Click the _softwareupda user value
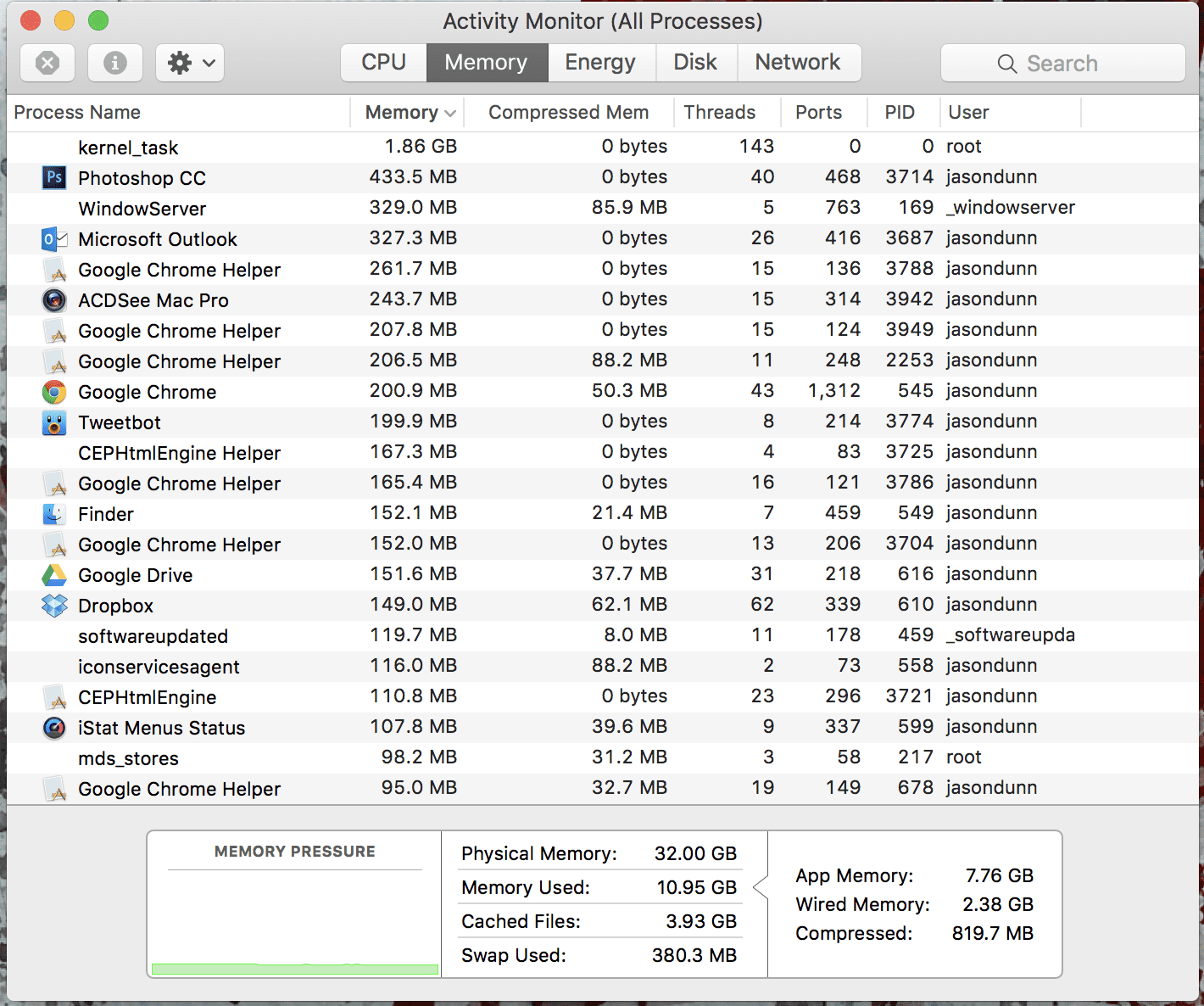 pos(1011,635)
